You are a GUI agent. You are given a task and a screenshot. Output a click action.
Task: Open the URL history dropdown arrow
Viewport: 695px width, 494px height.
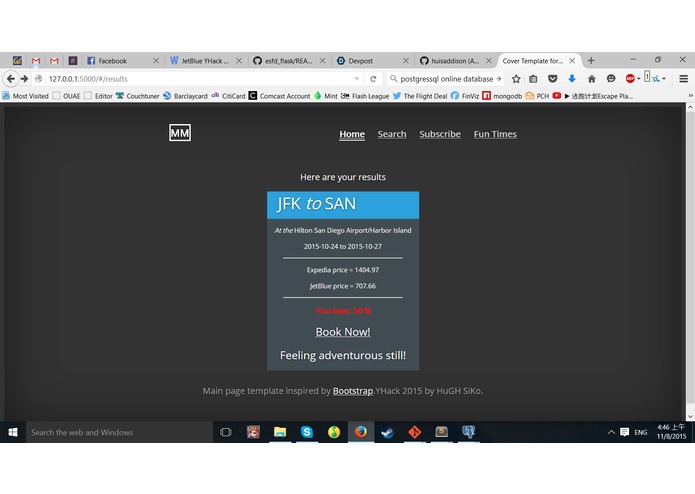(356, 79)
